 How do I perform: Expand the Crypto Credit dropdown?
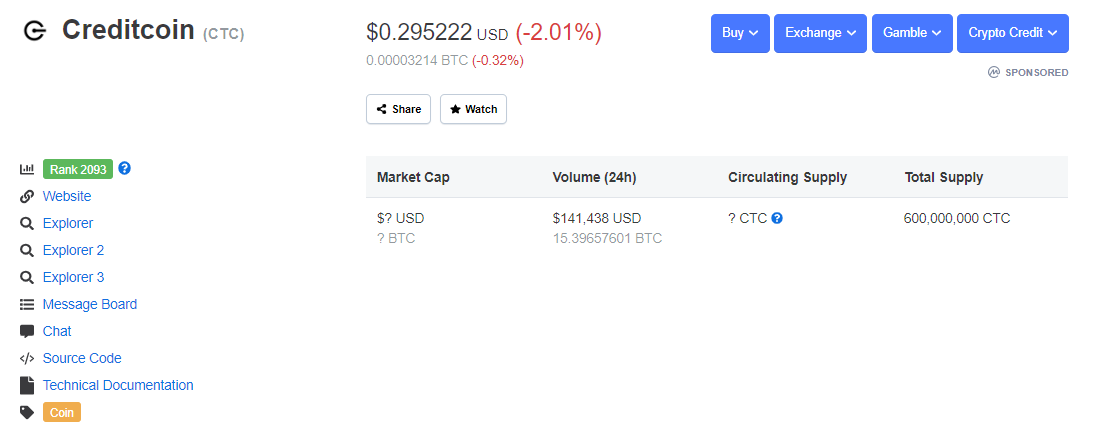tap(1012, 33)
